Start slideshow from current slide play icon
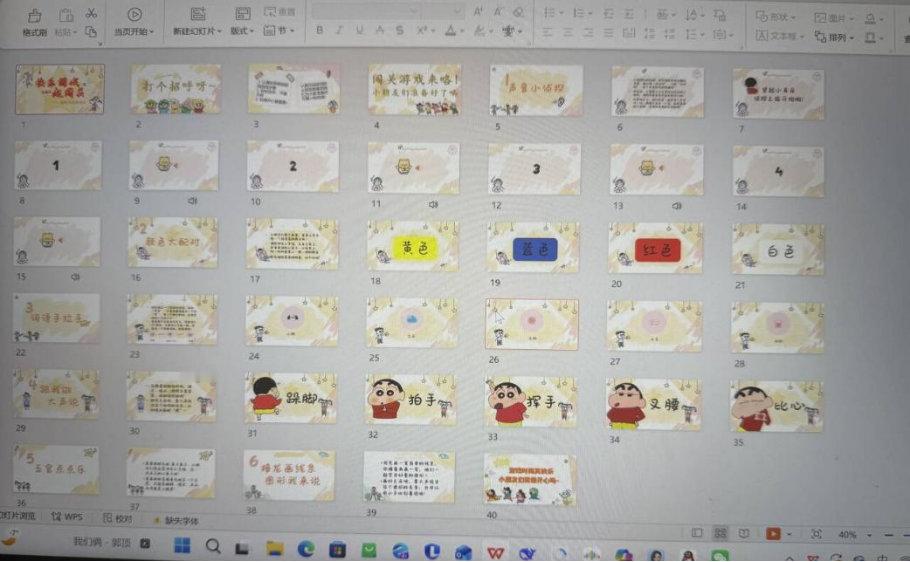This screenshot has width=910, height=562. [x=135, y=15]
